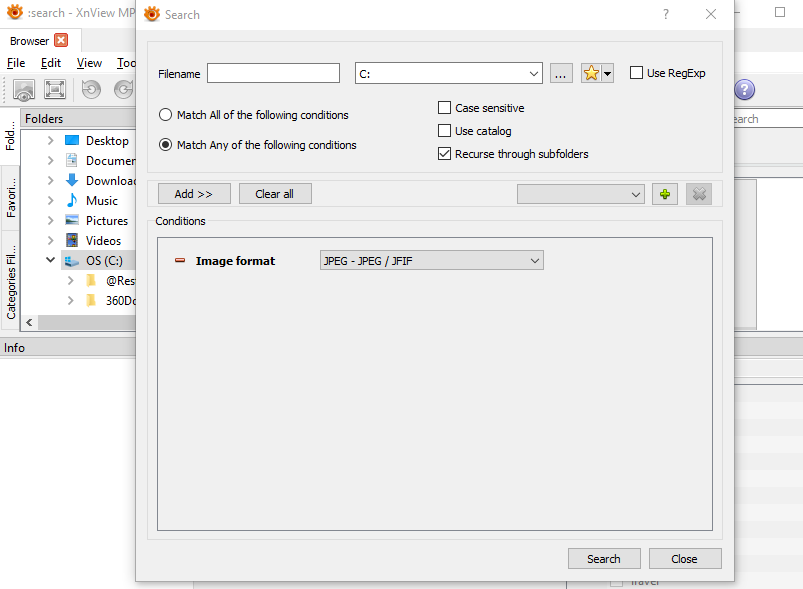Click the view image toolbar icon in XnView

tap(24, 90)
